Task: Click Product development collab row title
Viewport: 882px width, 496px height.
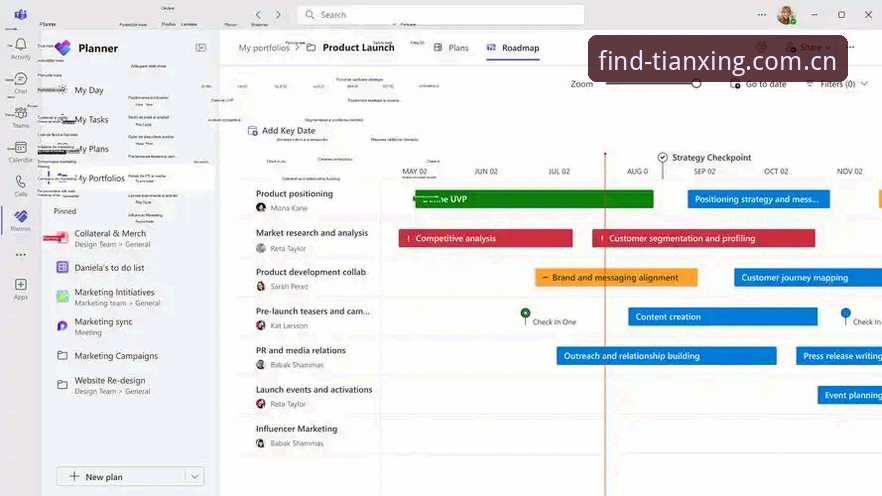Action: (310, 272)
